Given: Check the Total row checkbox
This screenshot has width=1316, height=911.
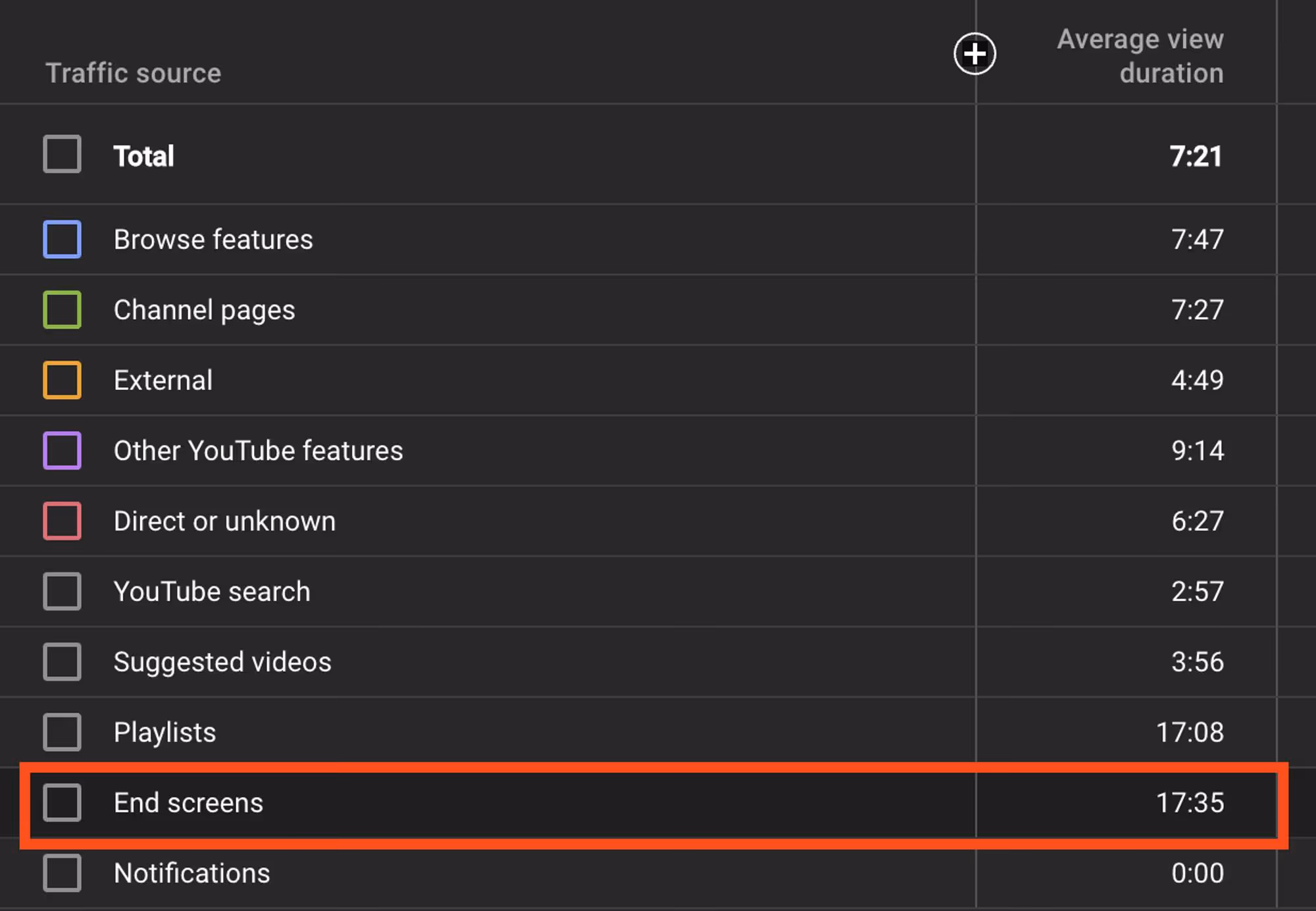Looking at the screenshot, I should pos(63,155).
